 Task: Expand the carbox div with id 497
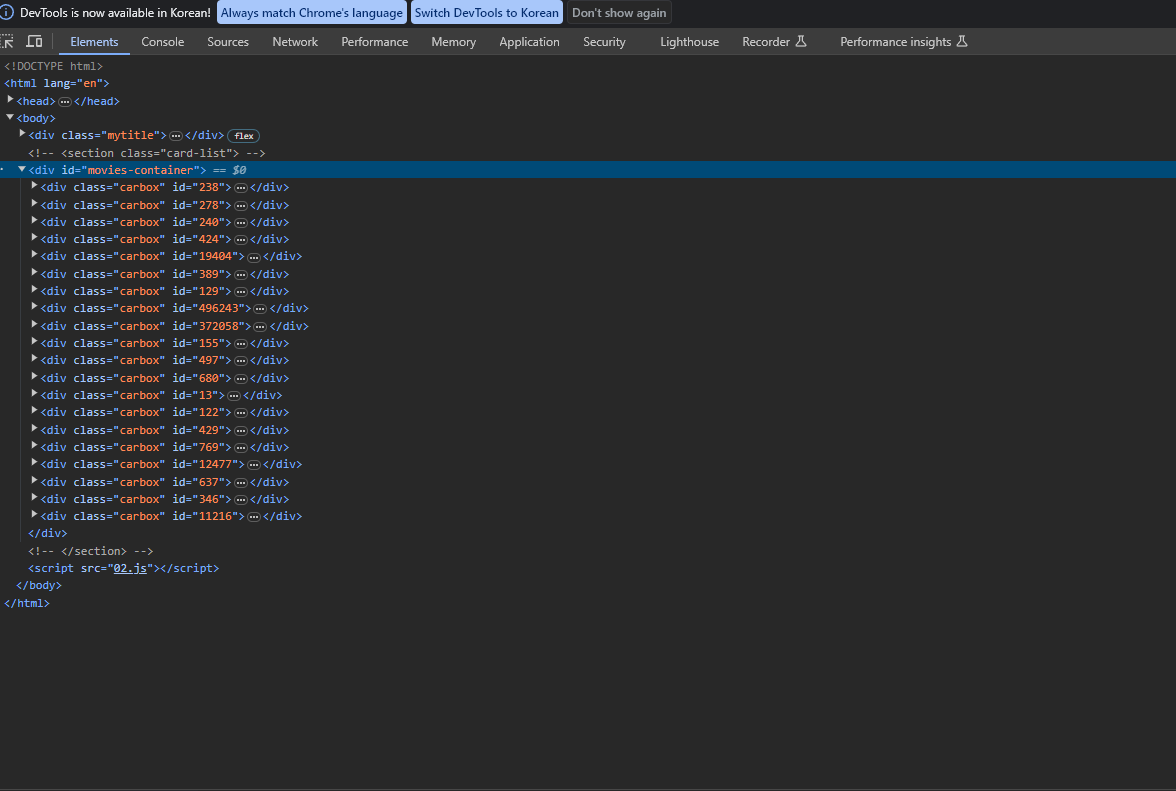point(34,359)
